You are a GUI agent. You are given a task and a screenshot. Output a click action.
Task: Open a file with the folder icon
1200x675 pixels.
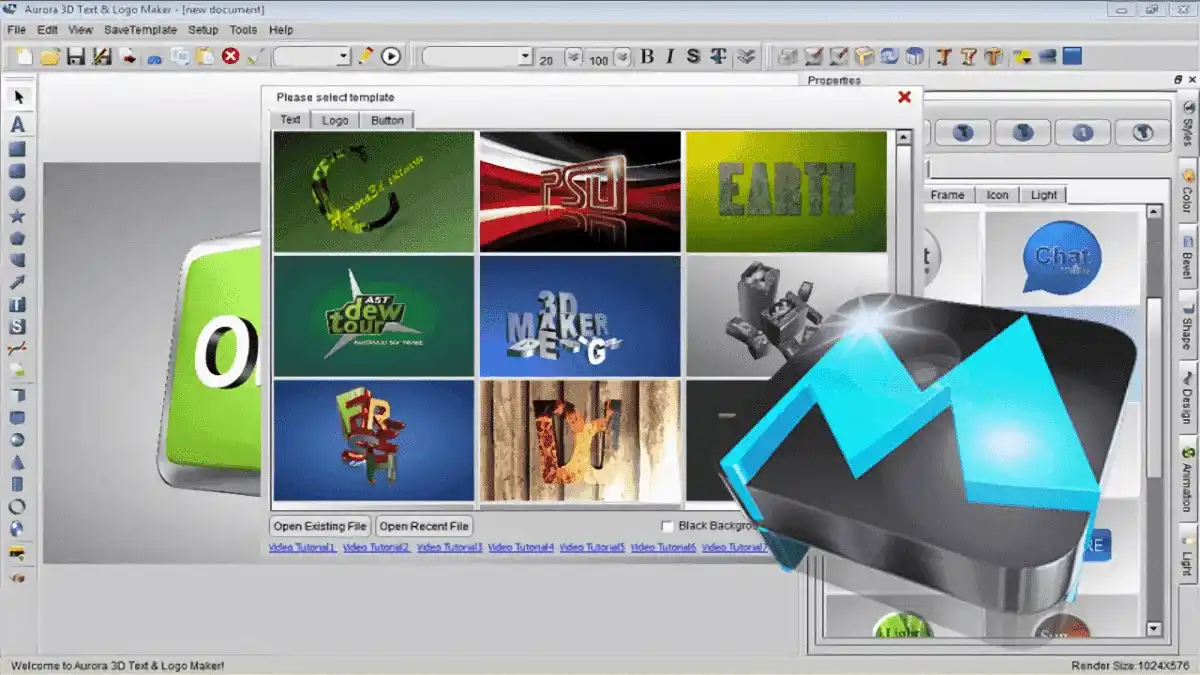(49, 57)
